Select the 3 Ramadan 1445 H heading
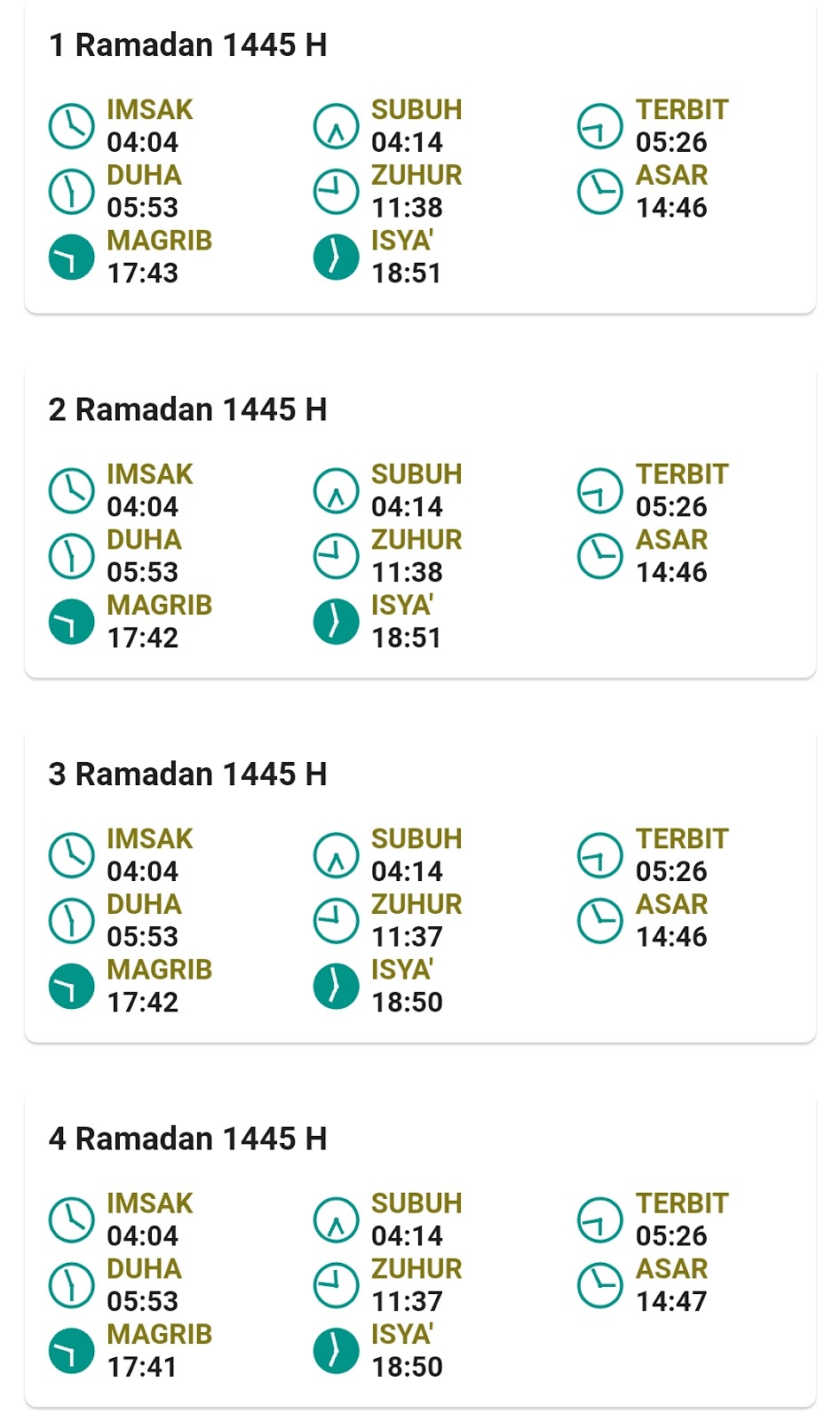The width and height of the screenshot is (840, 1421). click(188, 774)
